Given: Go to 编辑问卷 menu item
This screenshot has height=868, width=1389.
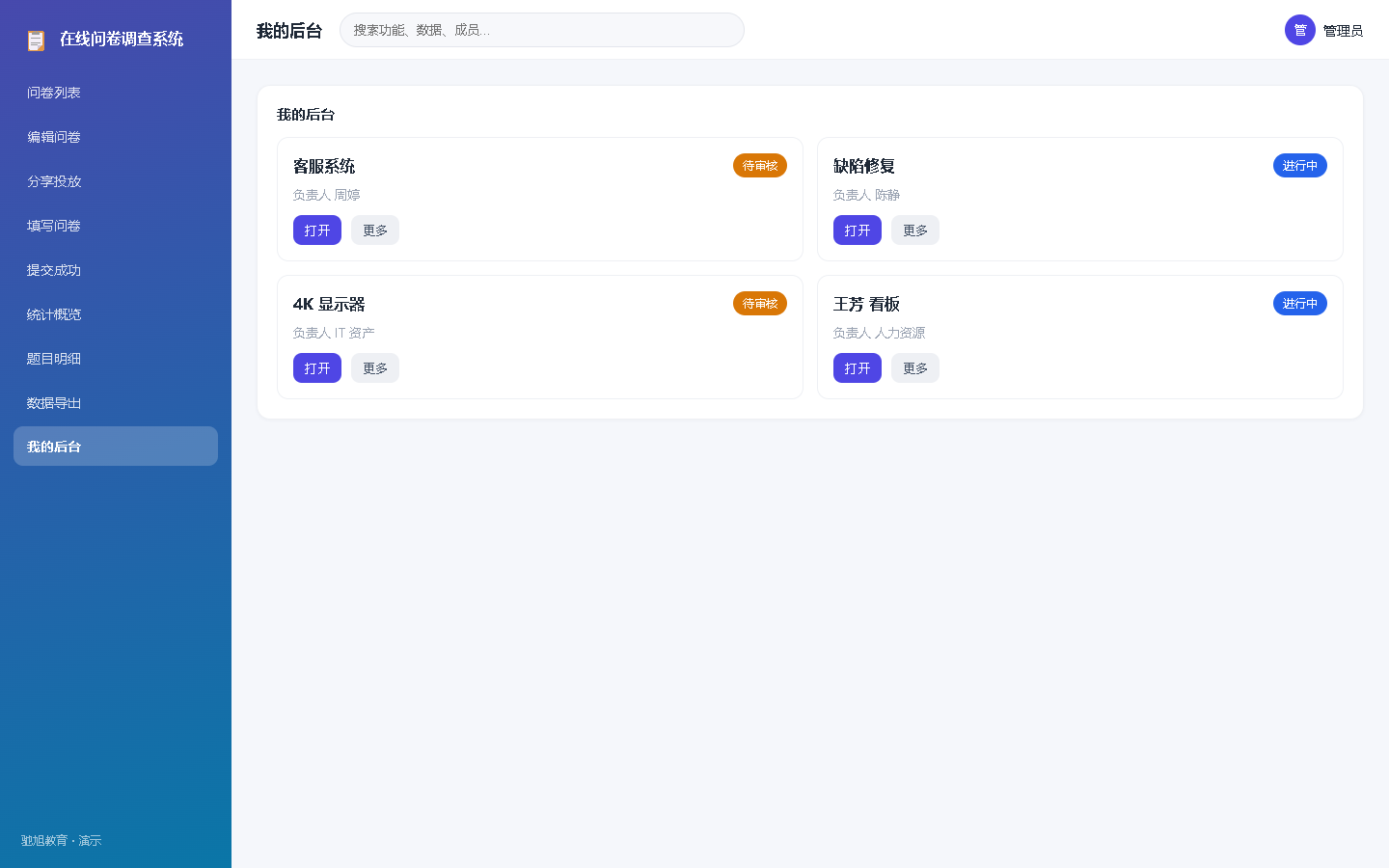Looking at the screenshot, I should (116, 137).
